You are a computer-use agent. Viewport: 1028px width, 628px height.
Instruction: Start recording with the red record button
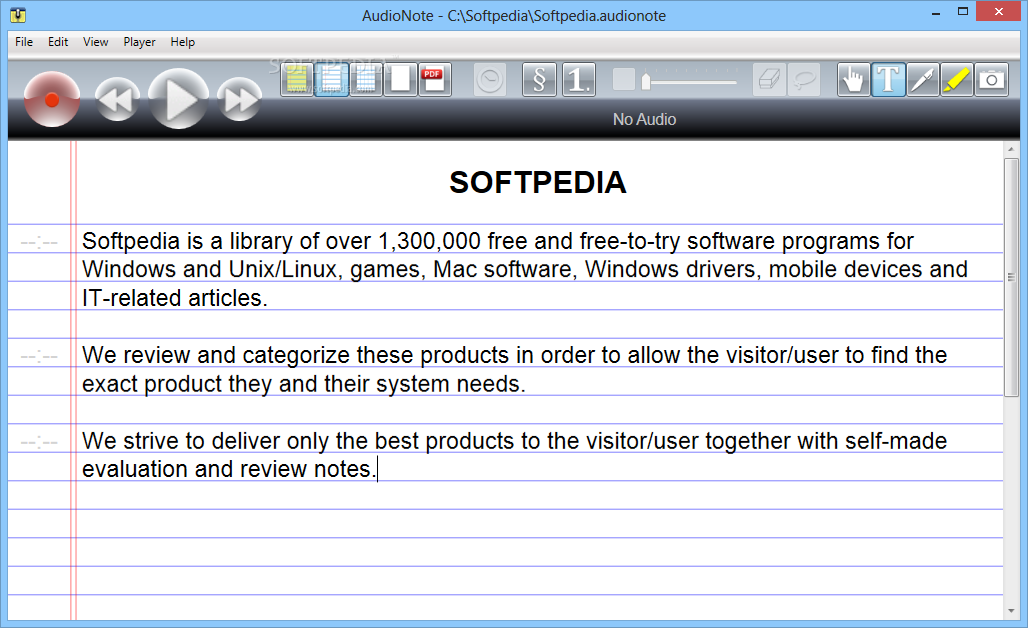[52, 100]
